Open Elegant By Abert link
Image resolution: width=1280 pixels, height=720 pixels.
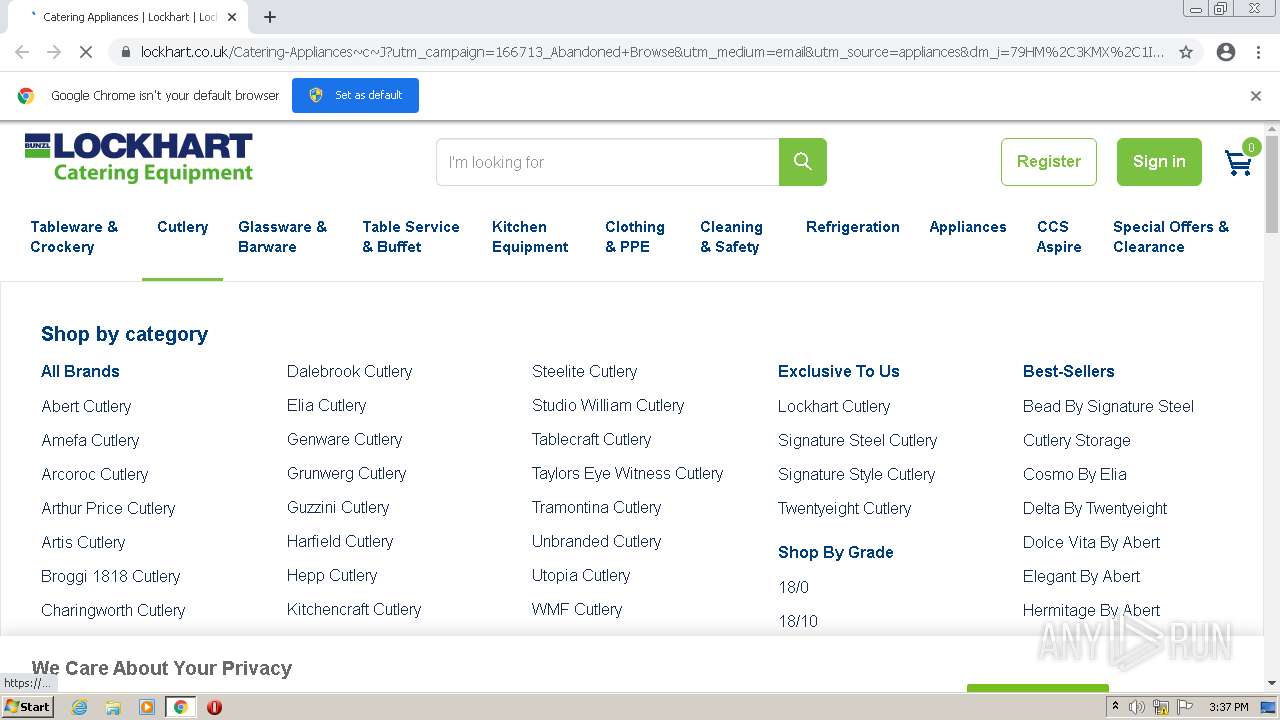1081,576
